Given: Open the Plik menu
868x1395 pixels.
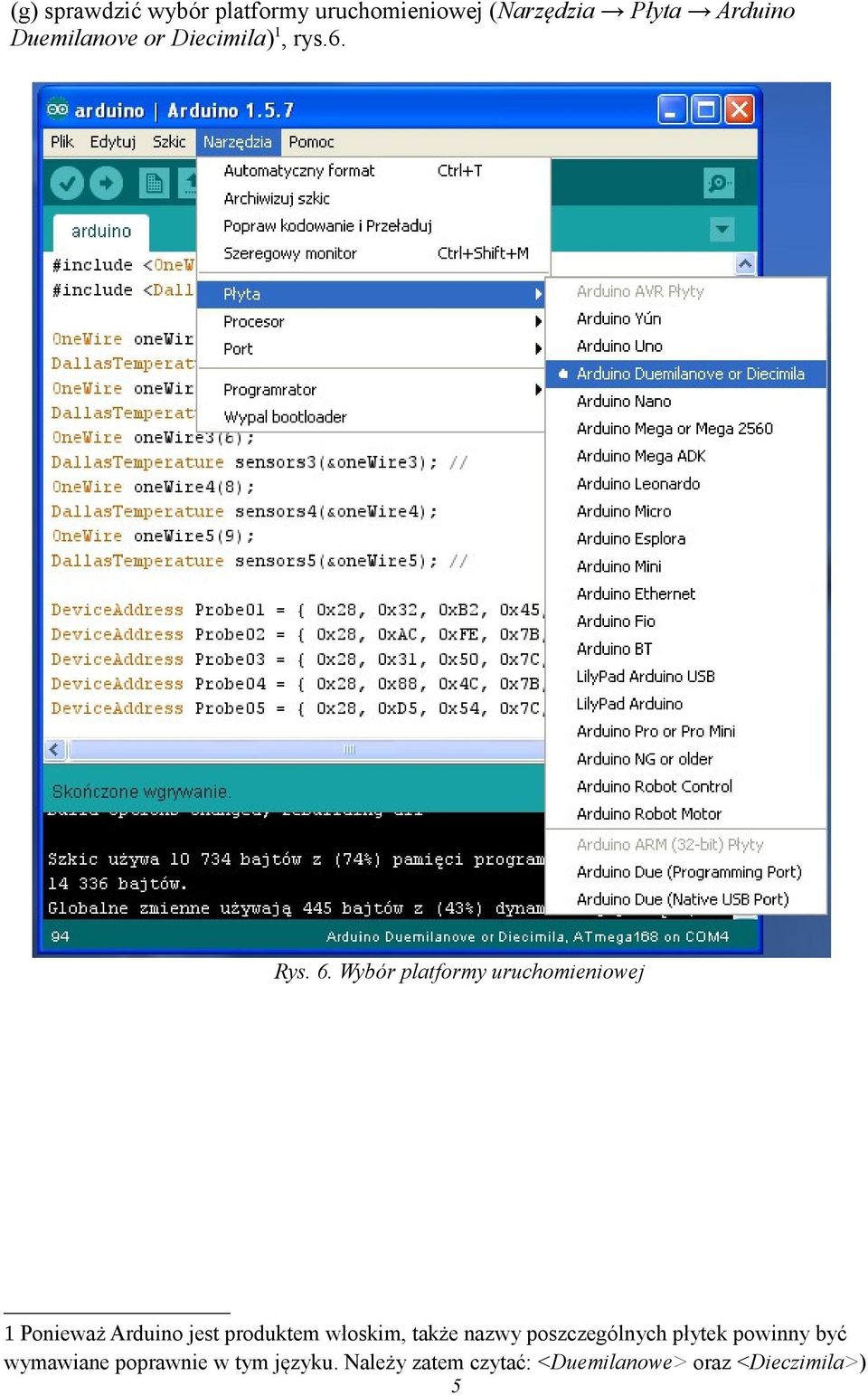Looking at the screenshot, I should [x=62, y=142].
